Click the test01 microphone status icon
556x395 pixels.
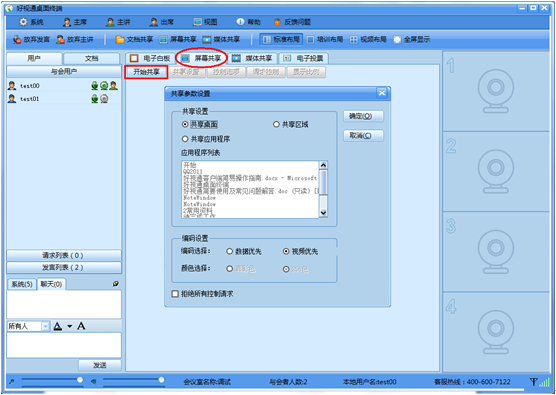point(95,99)
